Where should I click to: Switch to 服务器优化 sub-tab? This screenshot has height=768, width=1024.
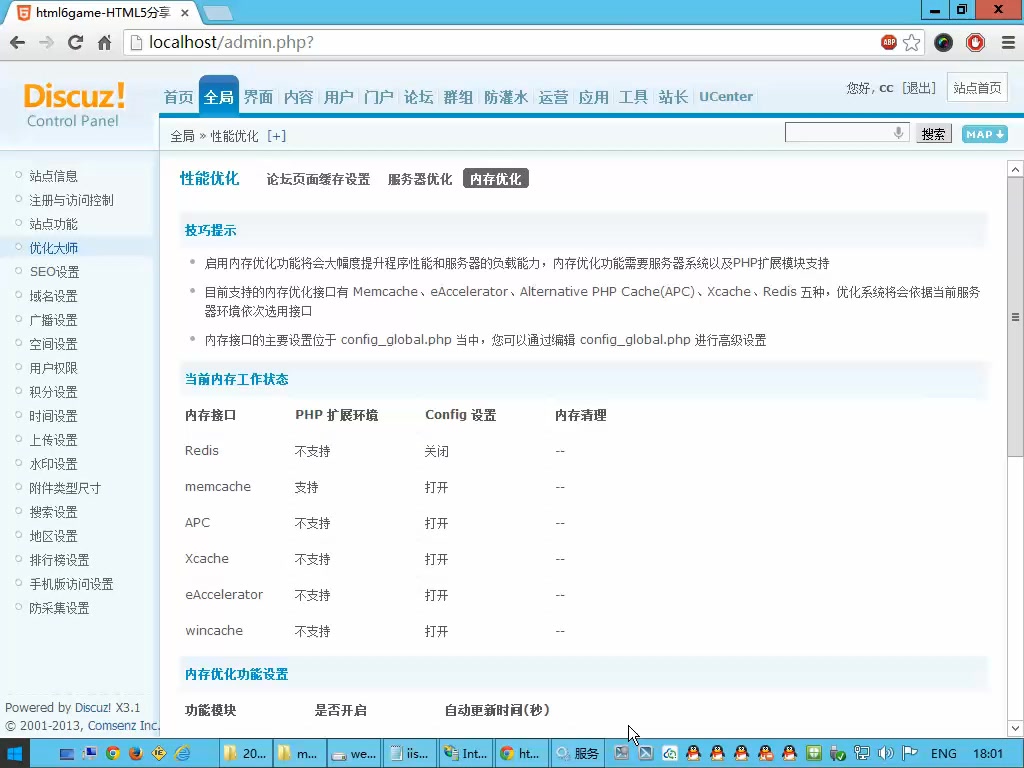coord(420,179)
